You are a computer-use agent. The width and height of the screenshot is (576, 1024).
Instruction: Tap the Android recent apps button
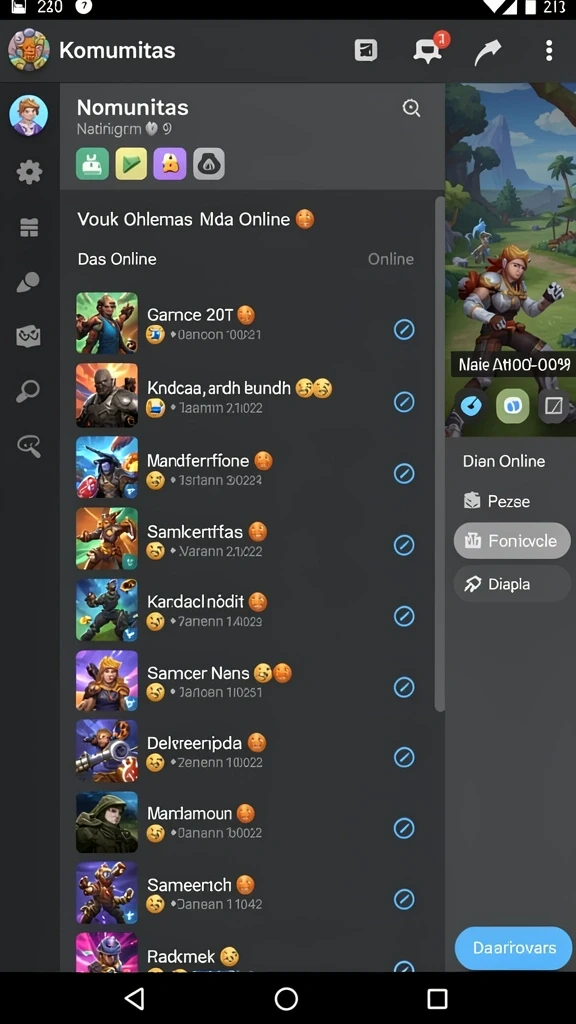[437, 999]
